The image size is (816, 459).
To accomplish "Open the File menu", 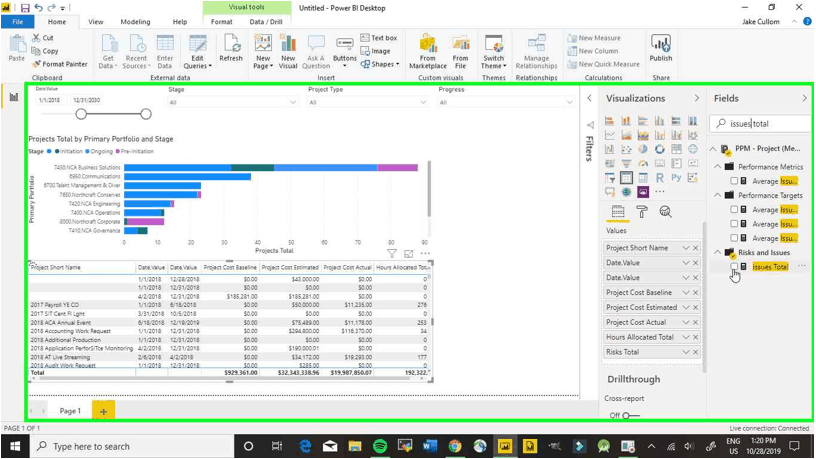I will (18, 22).
